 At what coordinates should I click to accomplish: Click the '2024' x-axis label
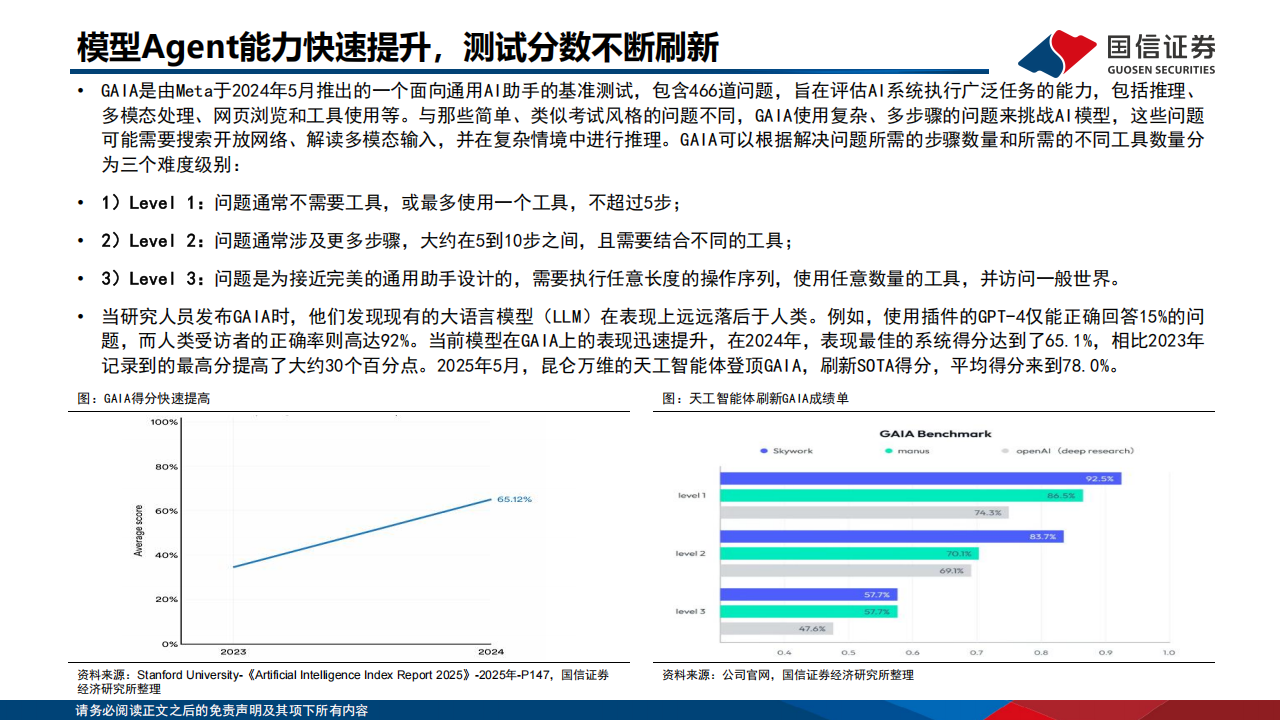(x=492, y=652)
